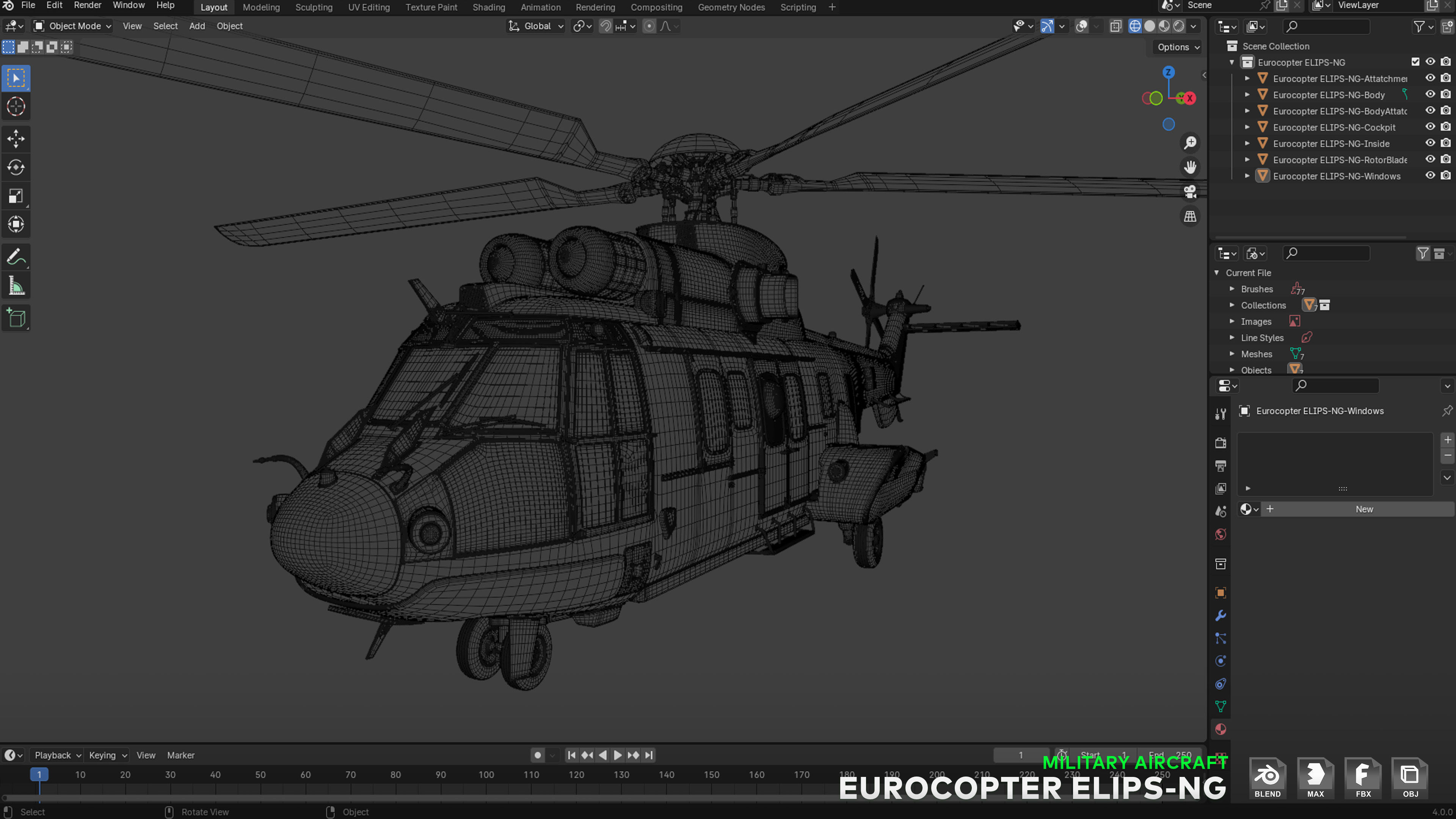Image resolution: width=1456 pixels, height=819 pixels.
Task: Open the Keying dropdown in timeline
Action: click(x=107, y=755)
